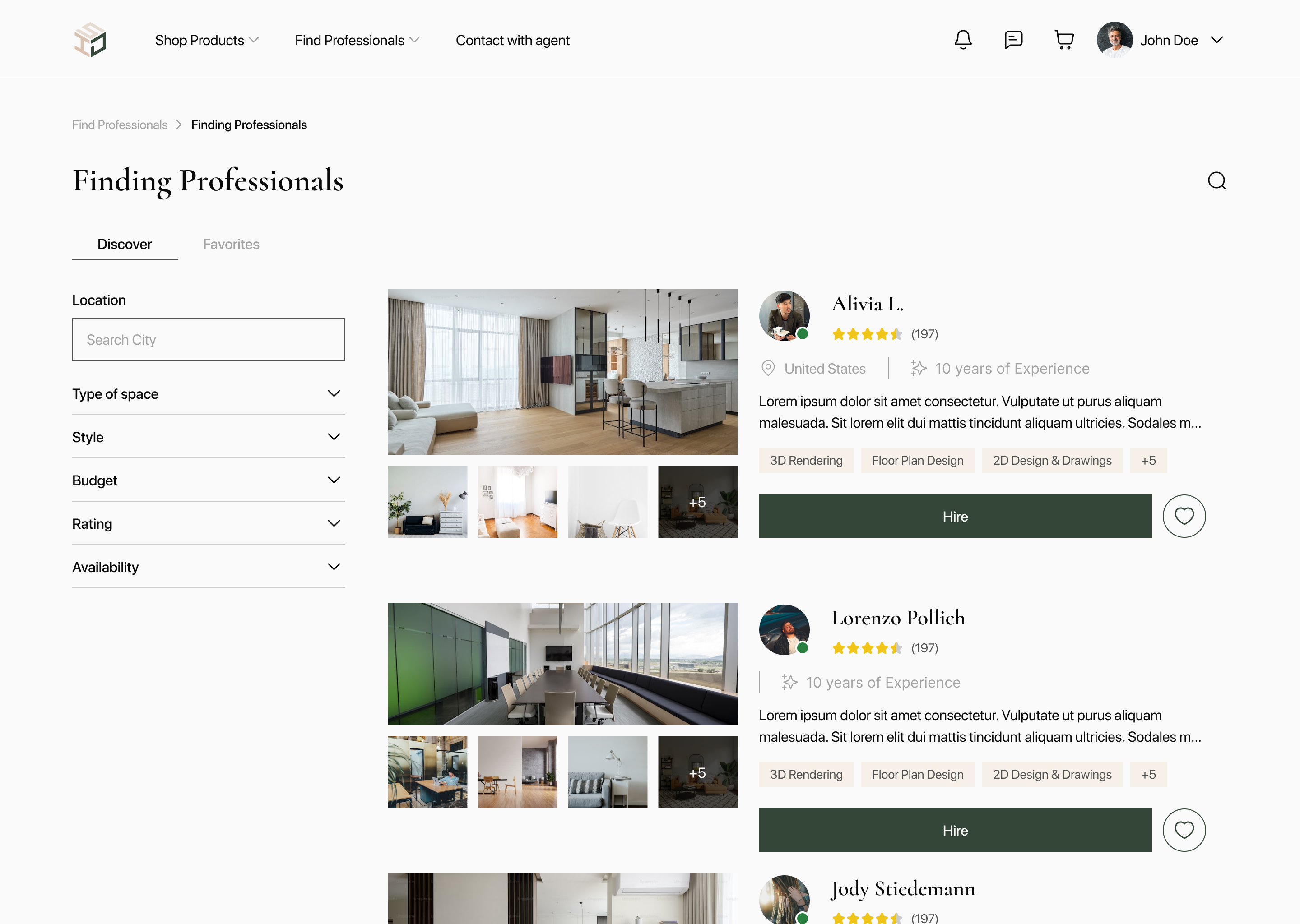Click Lorenzo Pollich's profile picture
This screenshot has height=924, width=1300.
784,629
